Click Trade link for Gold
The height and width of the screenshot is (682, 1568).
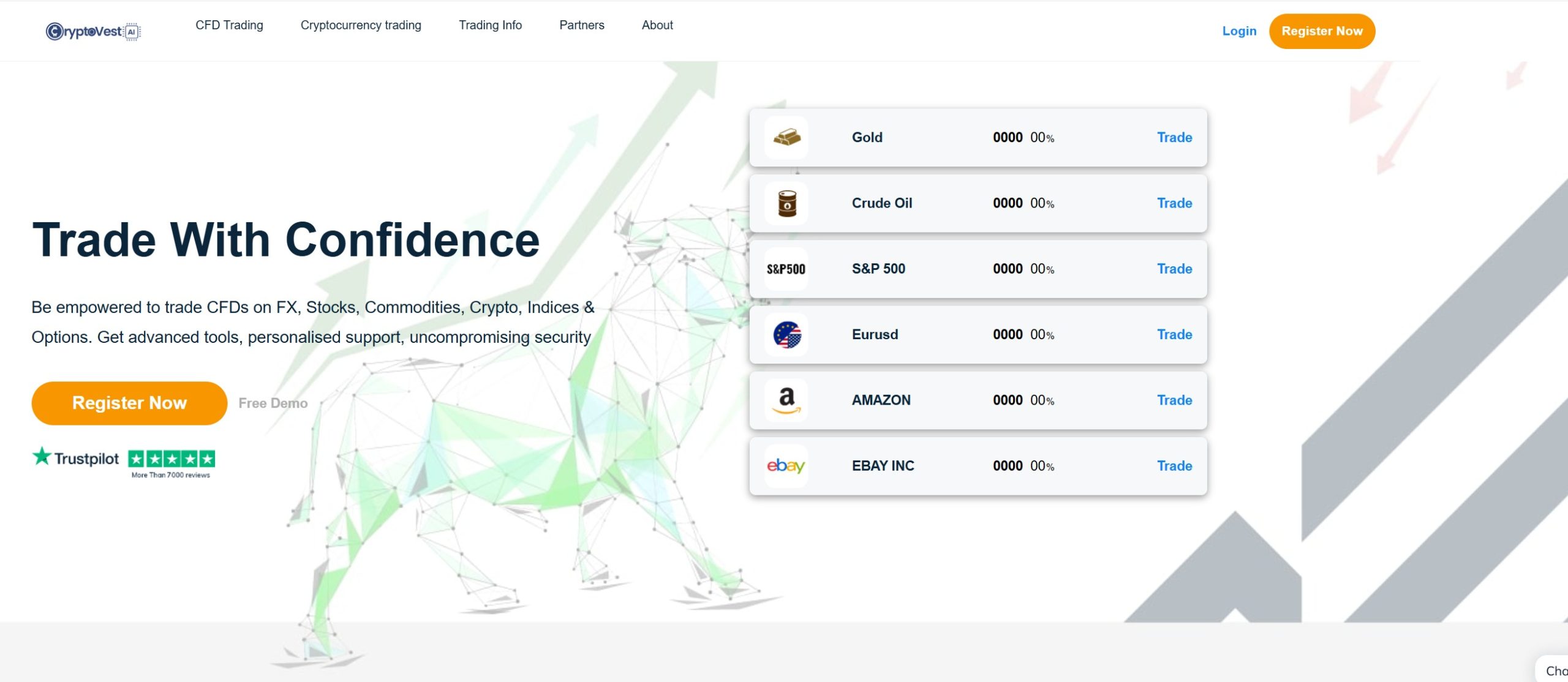[1174, 138]
